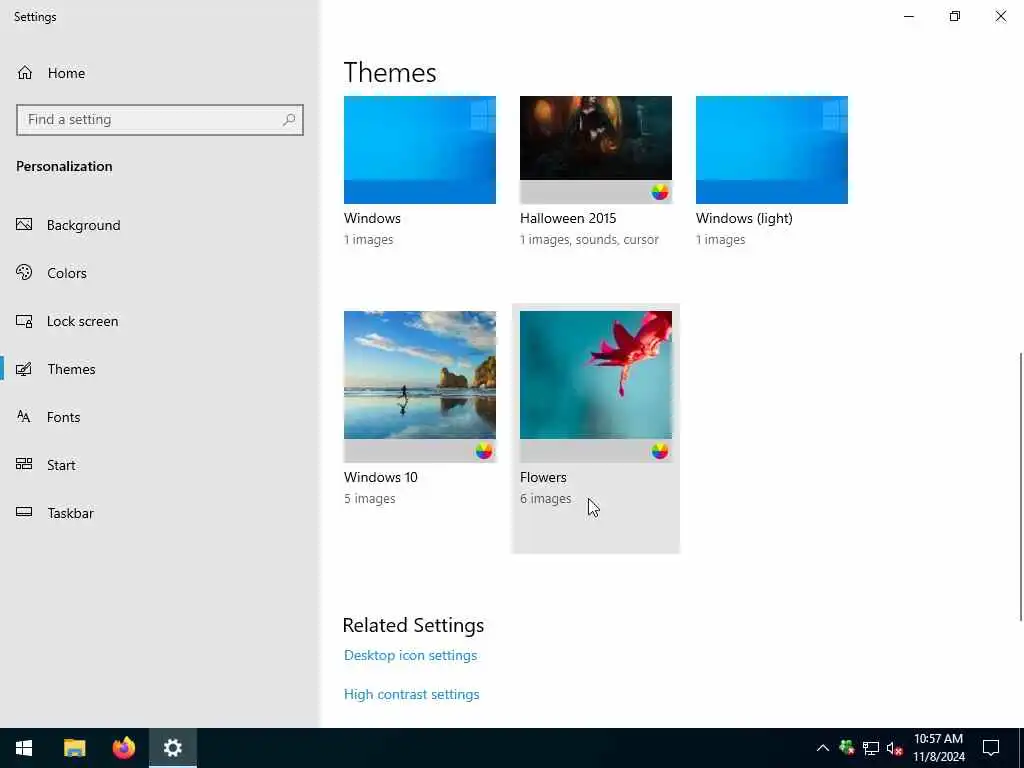Go to Colors settings
Image resolution: width=1024 pixels, height=768 pixels.
[x=67, y=273]
